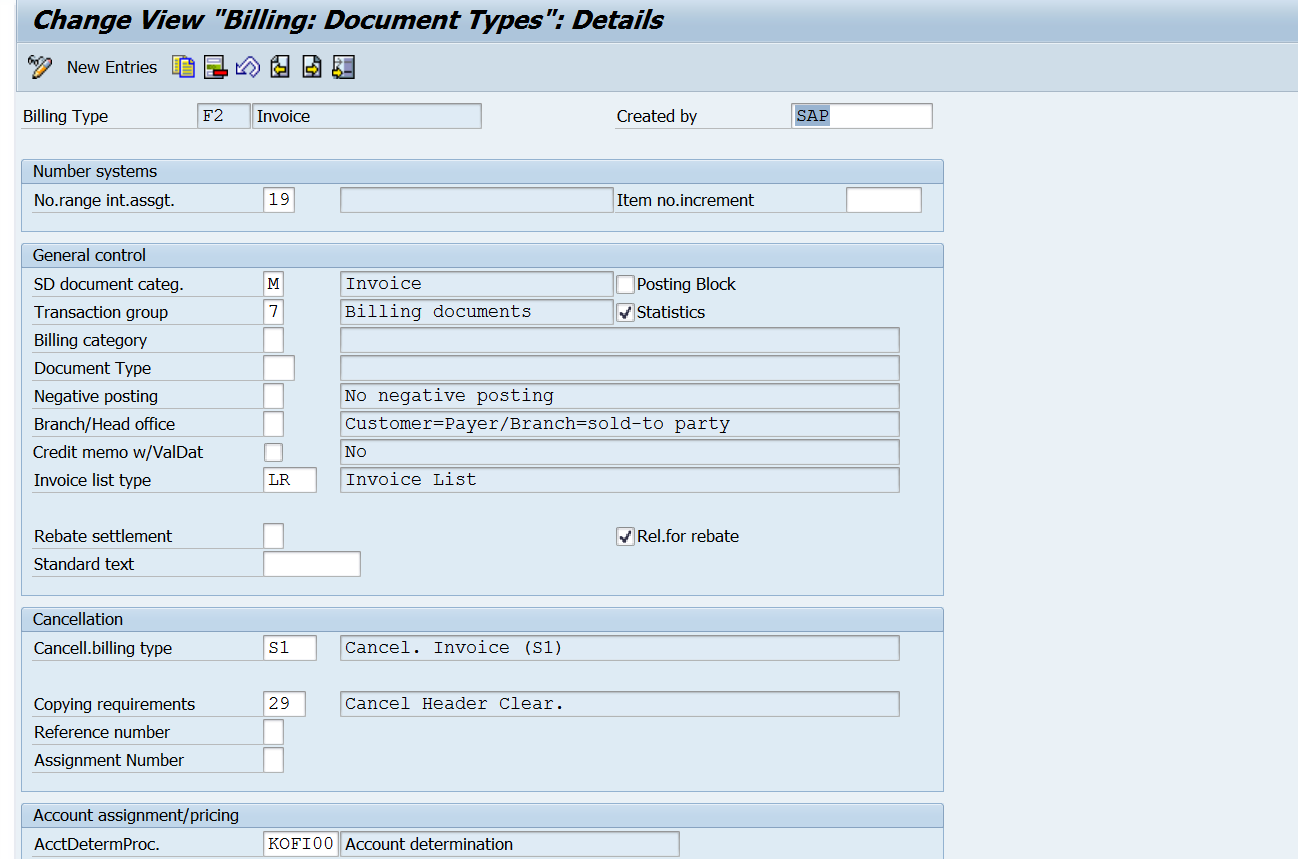Click the Copy As icon
Viewport: 1298px width, 859px height.
183,67
